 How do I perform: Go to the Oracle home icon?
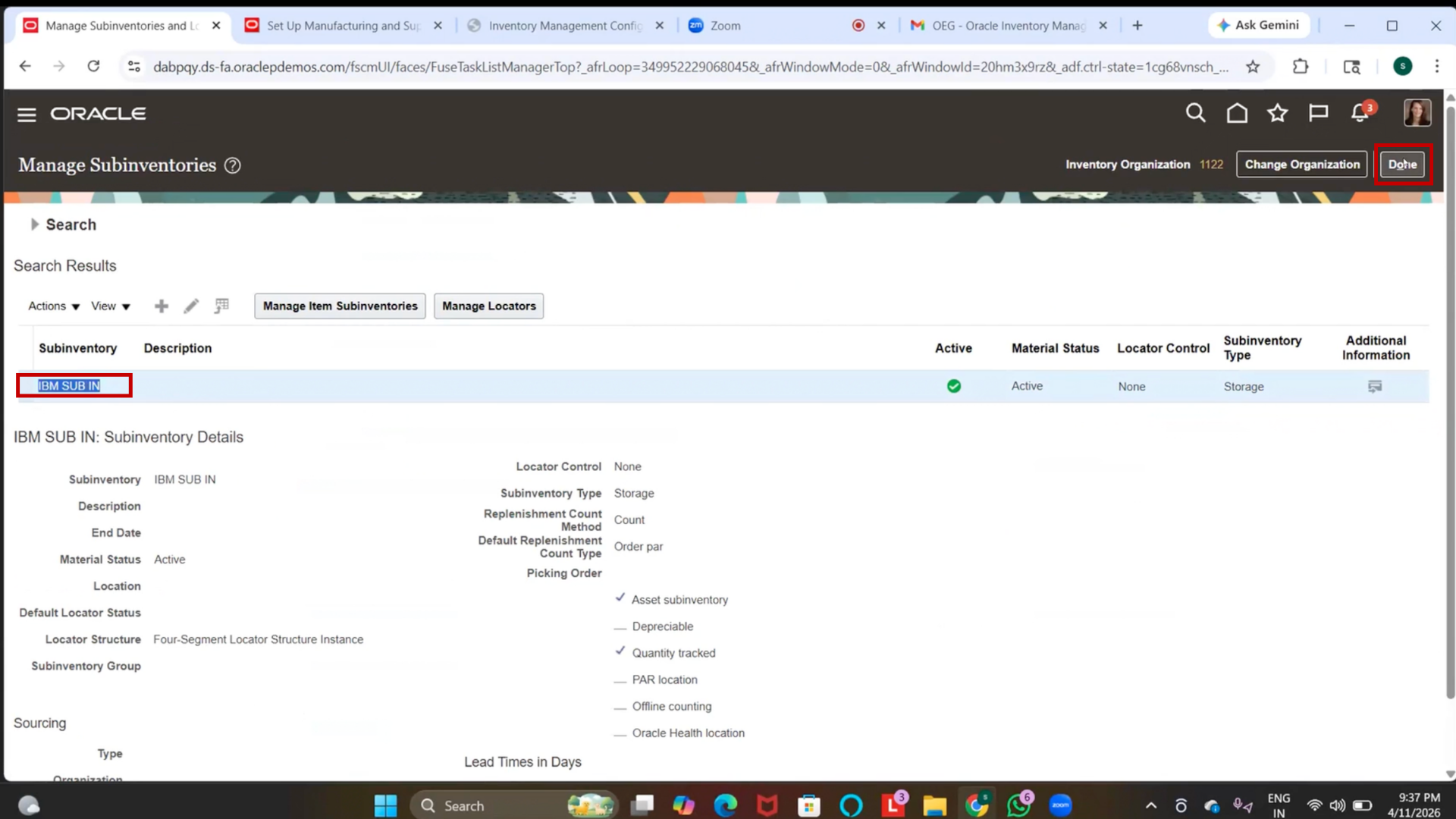point(1237,113)
